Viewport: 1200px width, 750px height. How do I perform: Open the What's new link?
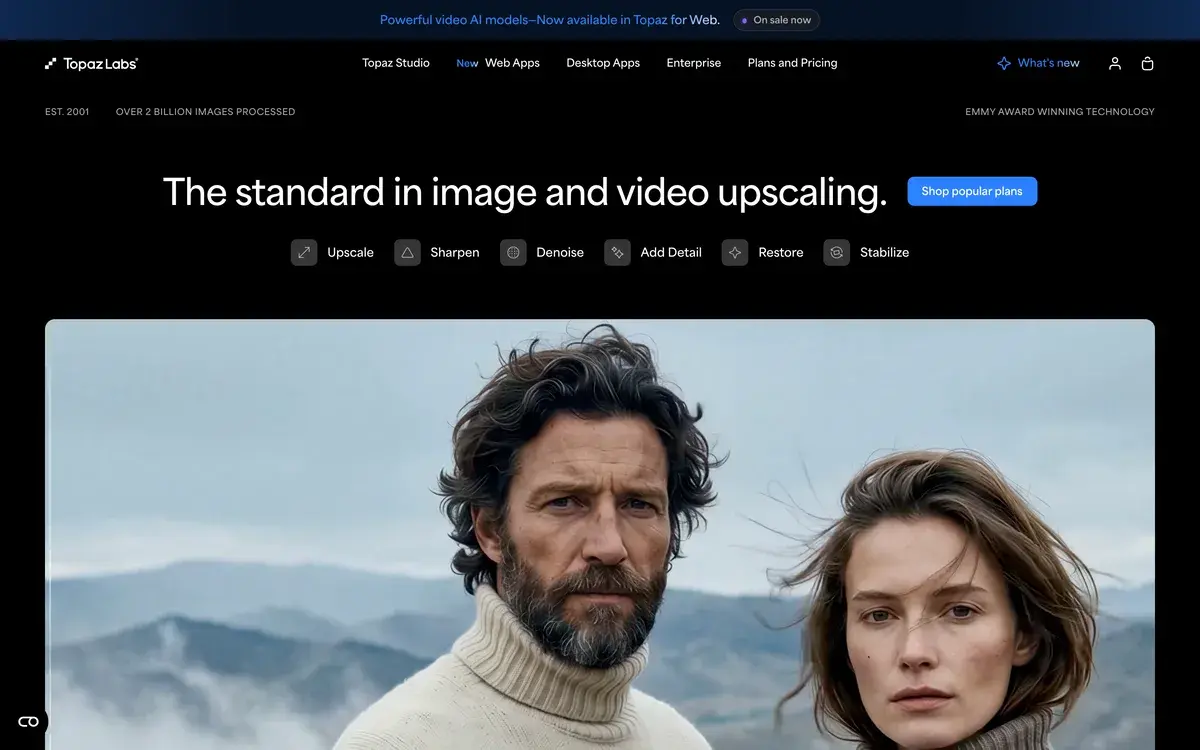[1048, 63]
